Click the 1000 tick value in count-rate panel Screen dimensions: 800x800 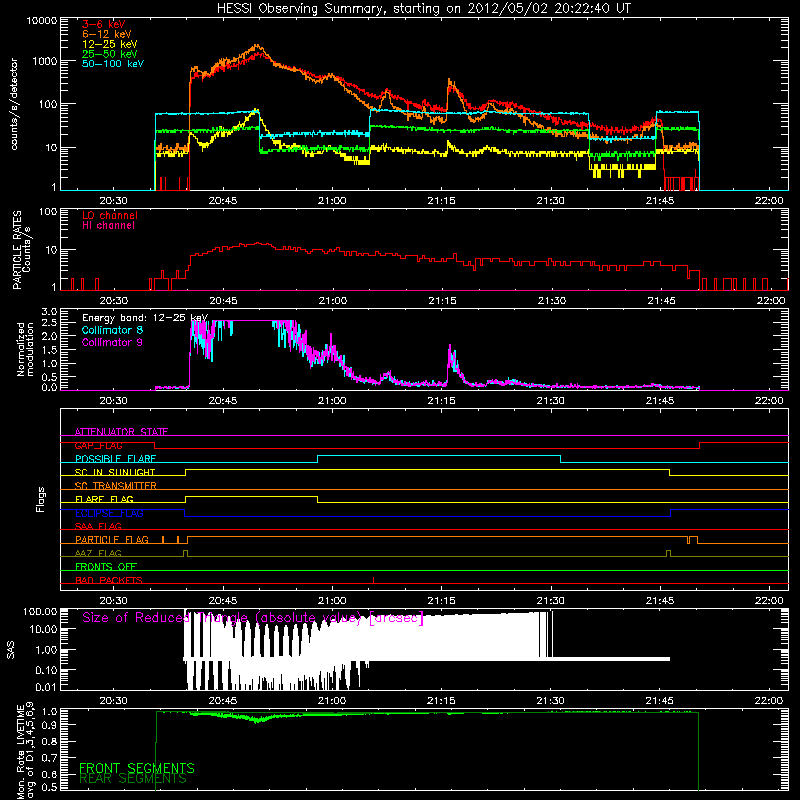point(44,61)
